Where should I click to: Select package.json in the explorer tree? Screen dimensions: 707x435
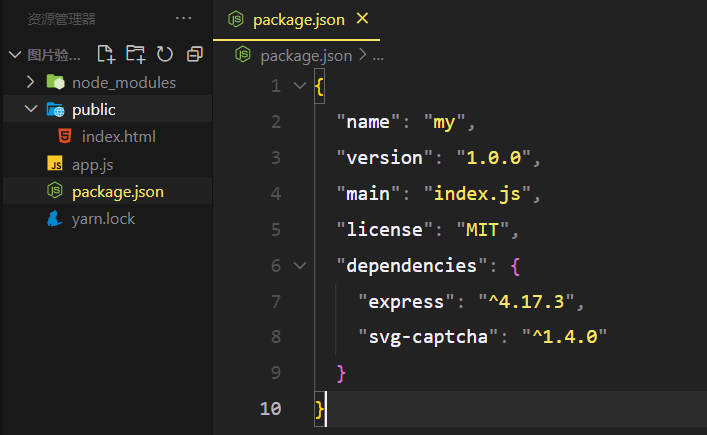click(118, 192)
